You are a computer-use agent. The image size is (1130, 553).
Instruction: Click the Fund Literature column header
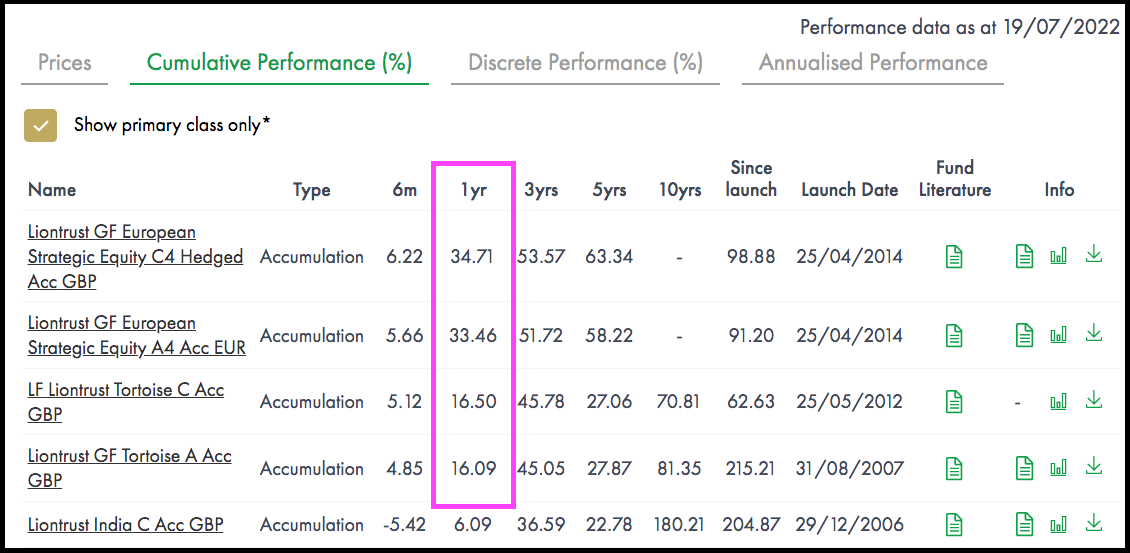[955, 180]
